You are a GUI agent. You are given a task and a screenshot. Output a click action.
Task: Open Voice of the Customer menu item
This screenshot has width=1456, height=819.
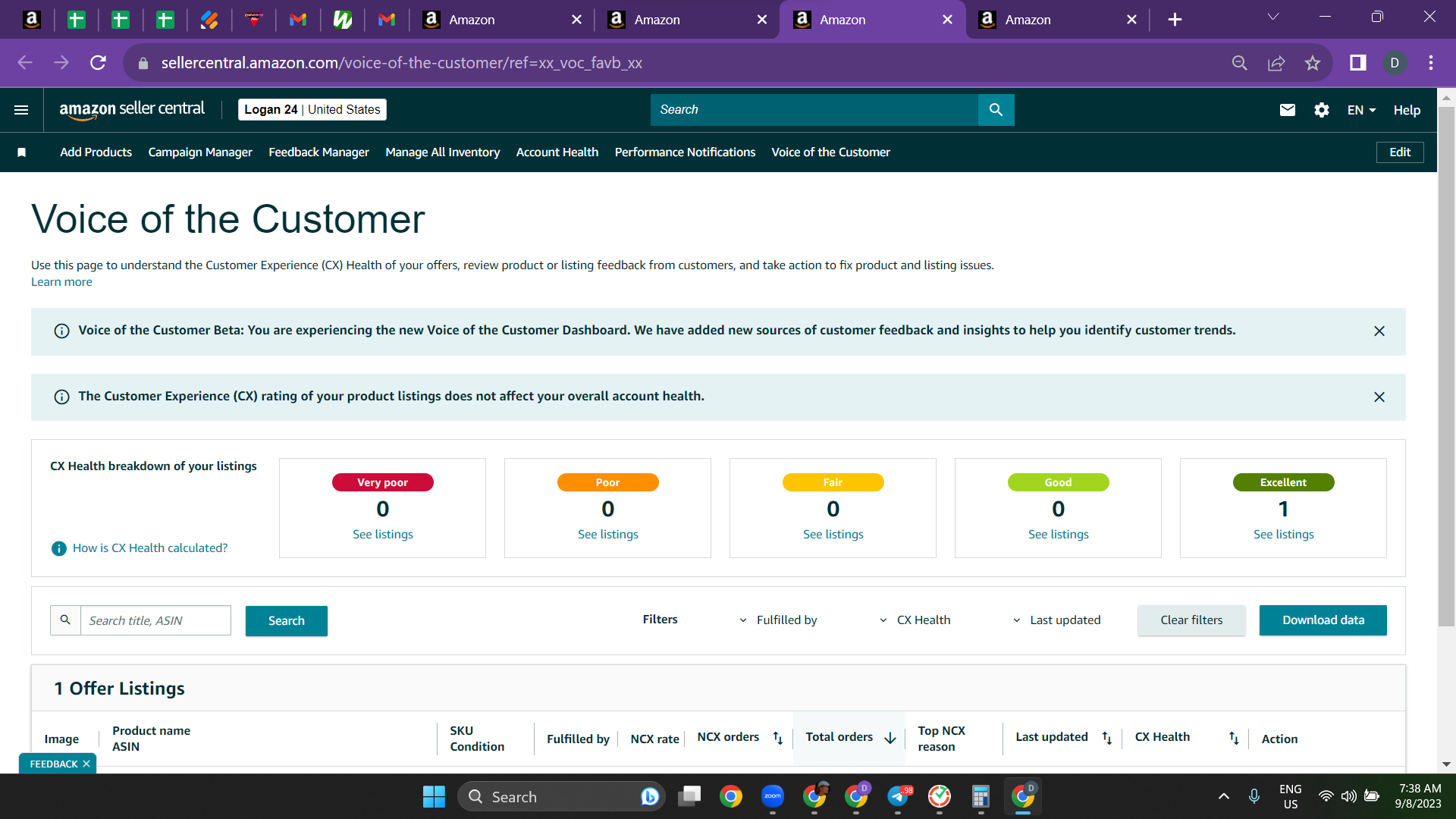(x=830, y=152)
